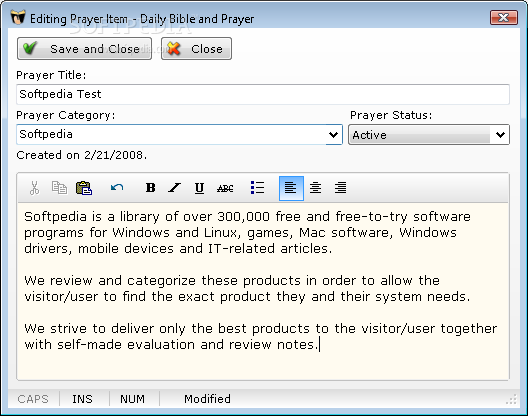Click the 'CAPS' status bar indicator

(x=33, y=399)
